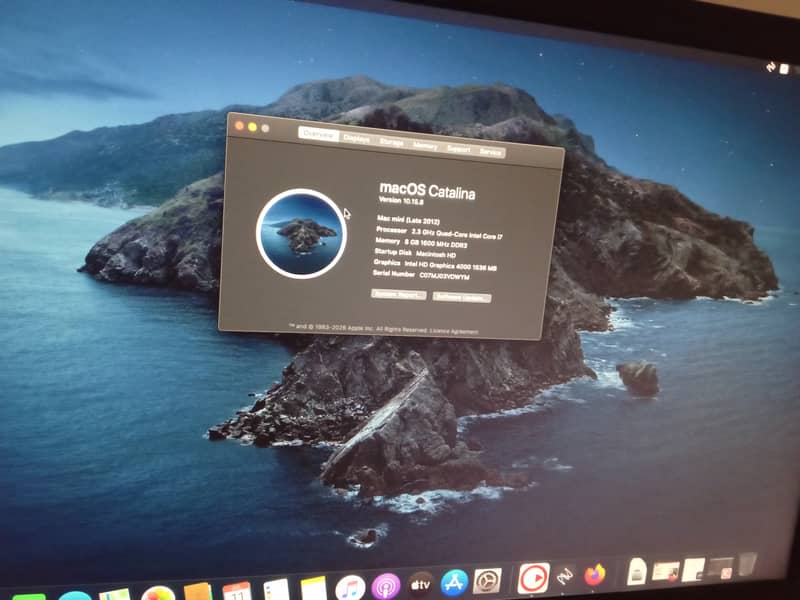Select the Service tab

491,152
